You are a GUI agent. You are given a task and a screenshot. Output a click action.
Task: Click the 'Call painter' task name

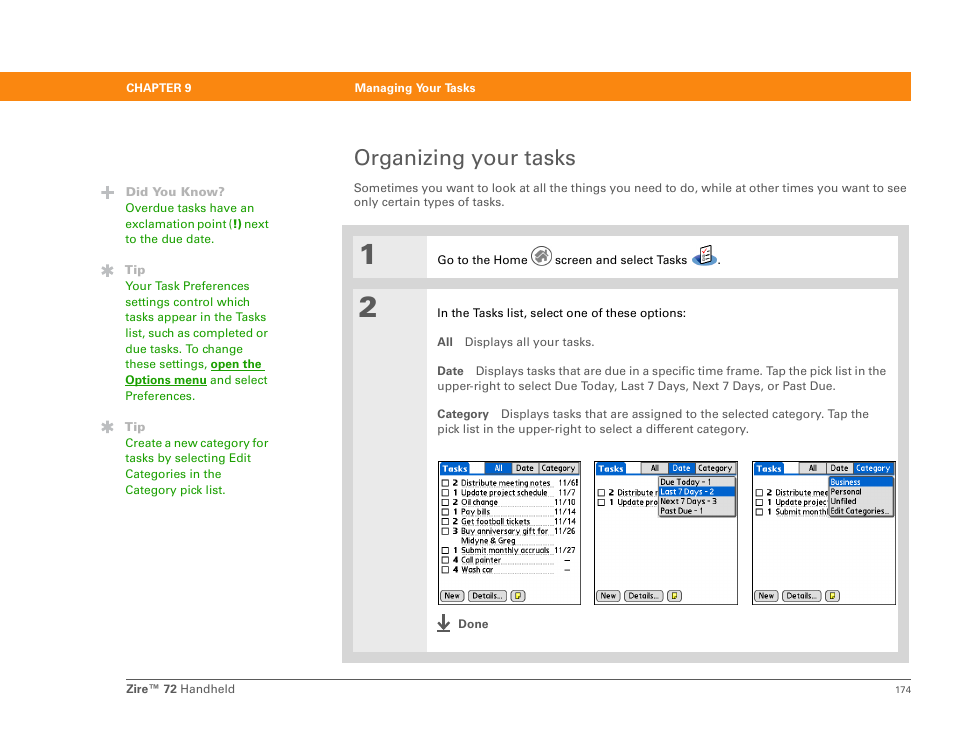point(481,560)
